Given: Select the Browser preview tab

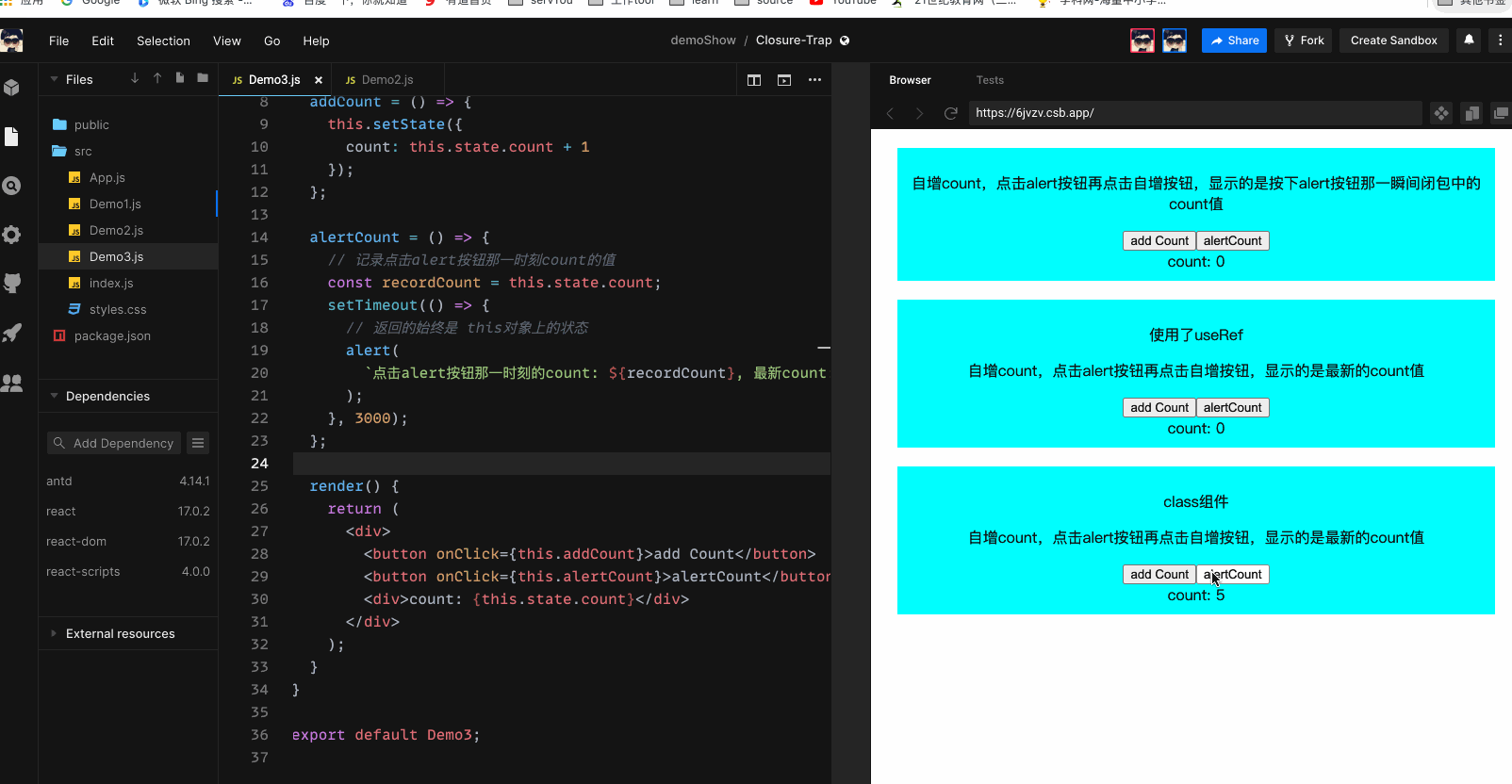Looking at the screenshot, I should (x=910, y=80).
